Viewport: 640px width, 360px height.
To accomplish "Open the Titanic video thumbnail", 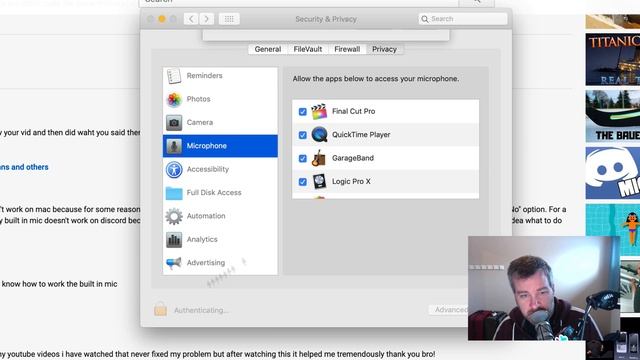I will tap(613, 59).
